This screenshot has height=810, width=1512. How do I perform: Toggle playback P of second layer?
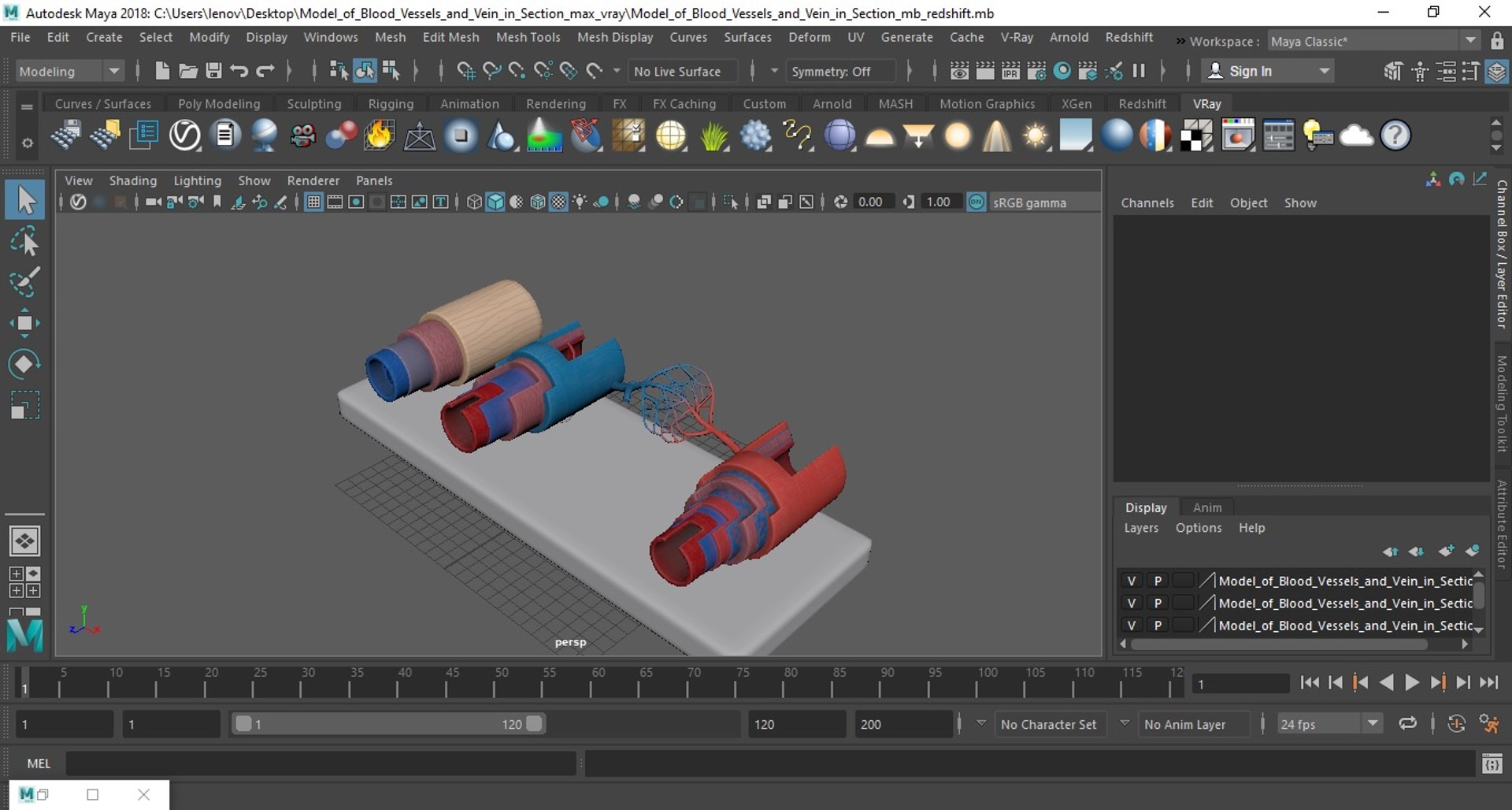1158,603
